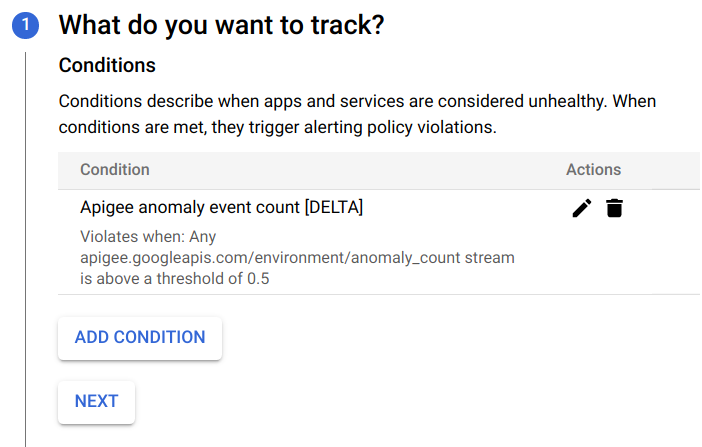Click the apigee.googleapis.com anomaly_count metric path
This screenshot has height=447, width=702.
pos(297,258)
